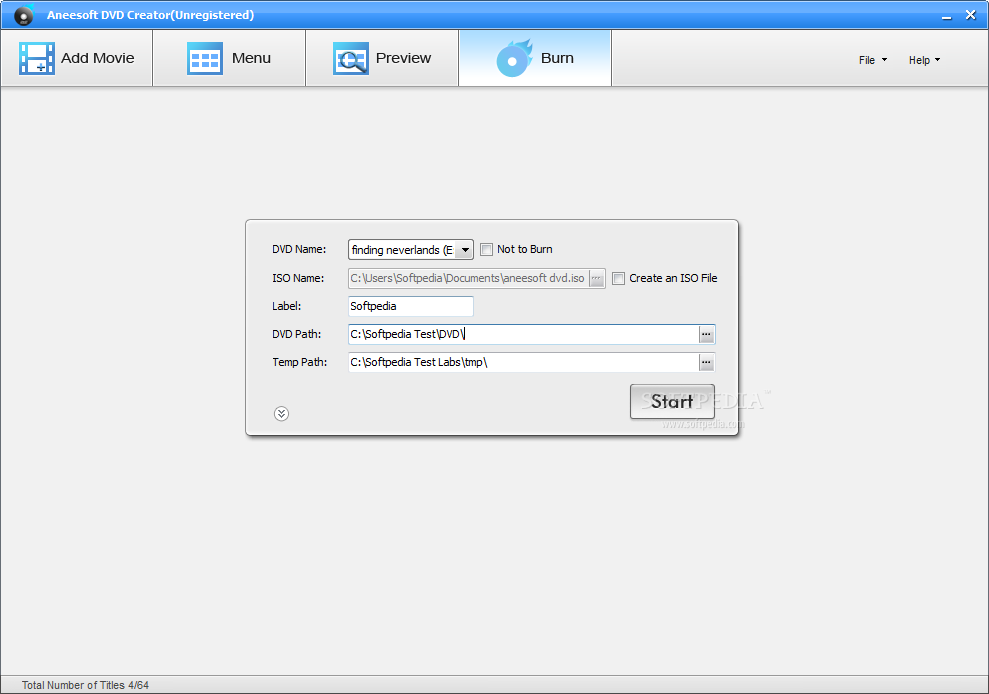The image size is (989, 694).
Task: Click the DVD Name label
Action: [299, 249]
